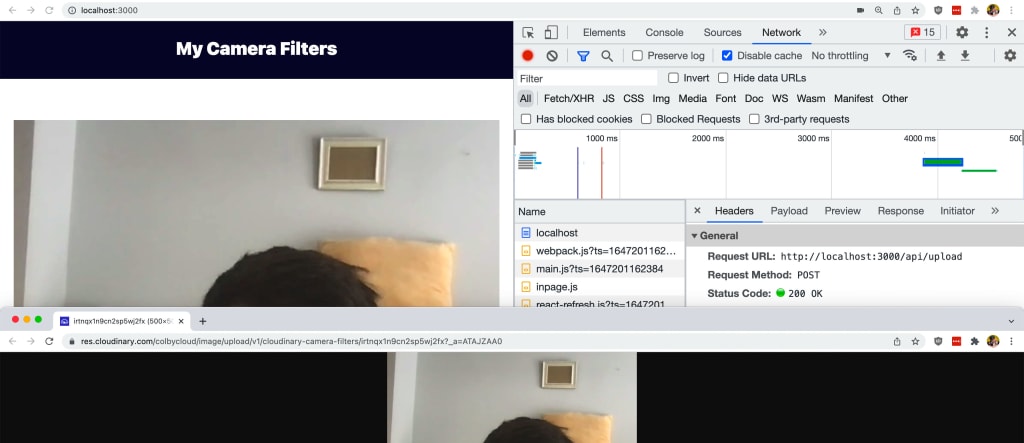
Task: Switch to the Elements tab
Action: tap(604, 33)
